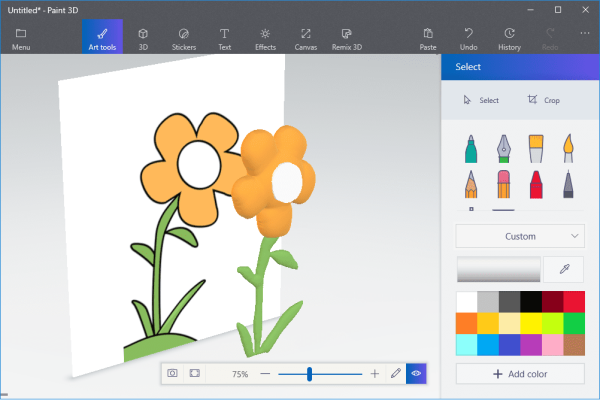This screenshot has height=400, width=600.
Task: Expand the Custom material dropdown
Action: (520, 236)
